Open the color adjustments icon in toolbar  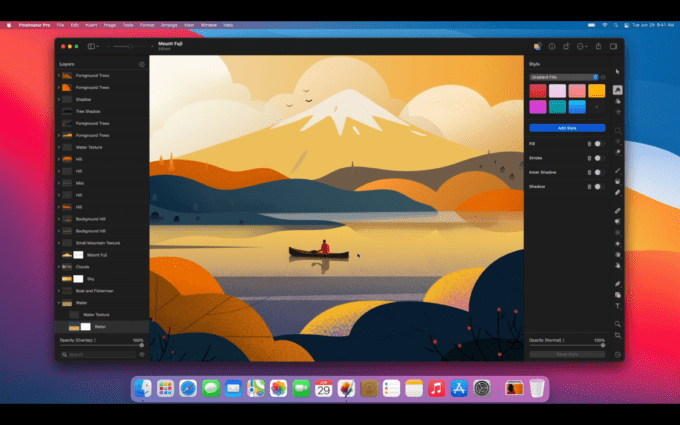537,46
